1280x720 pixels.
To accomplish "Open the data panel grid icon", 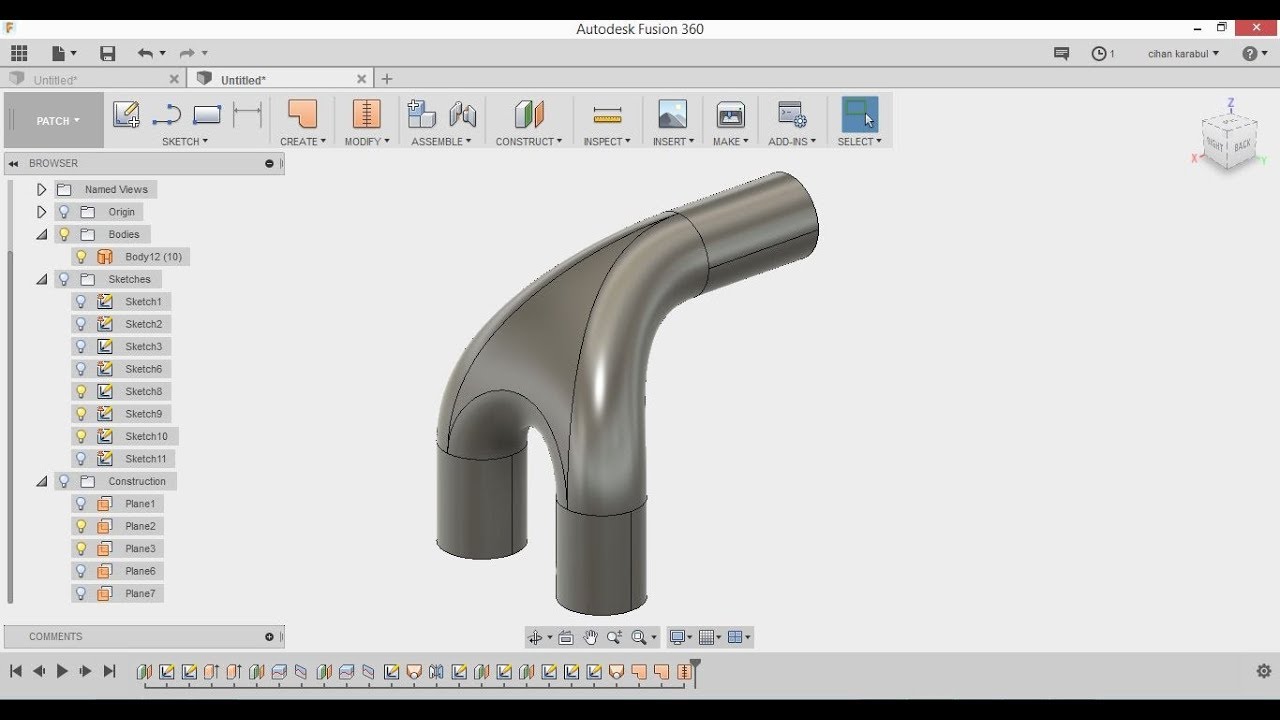I will [19, 53].
